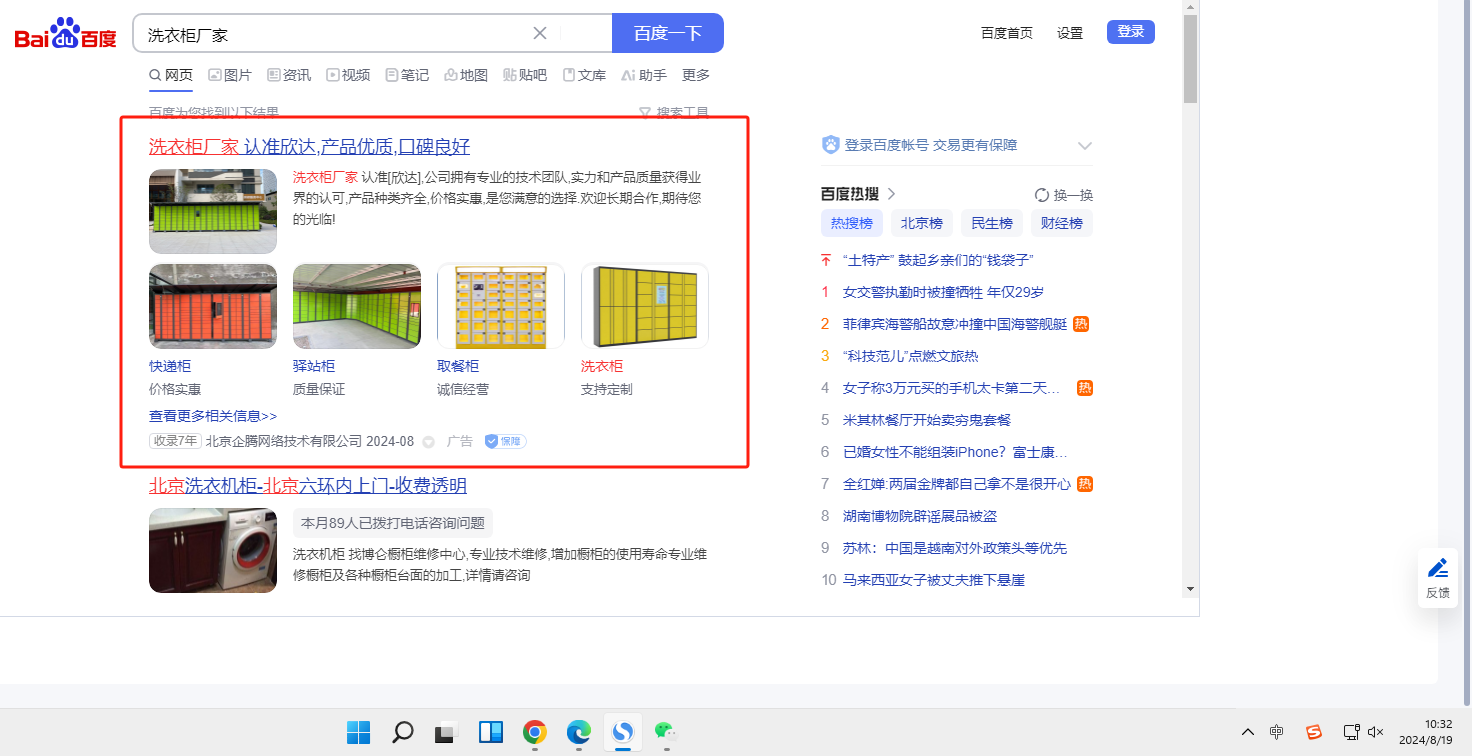
Task: Open the Ai 助手 tab
Action: pyautogui.click(x=644, y=75)
